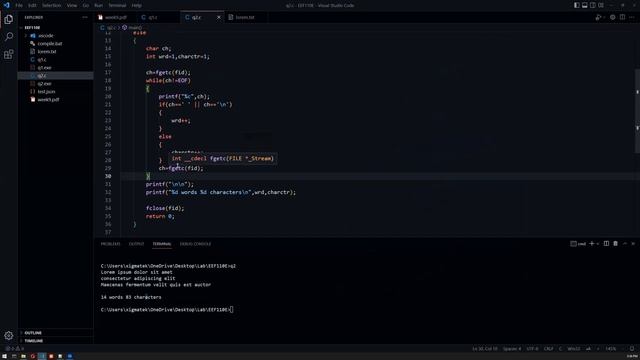Switch to the Debug Console panel tab
This screenshot has width=640, height=360.
point(195,244)
